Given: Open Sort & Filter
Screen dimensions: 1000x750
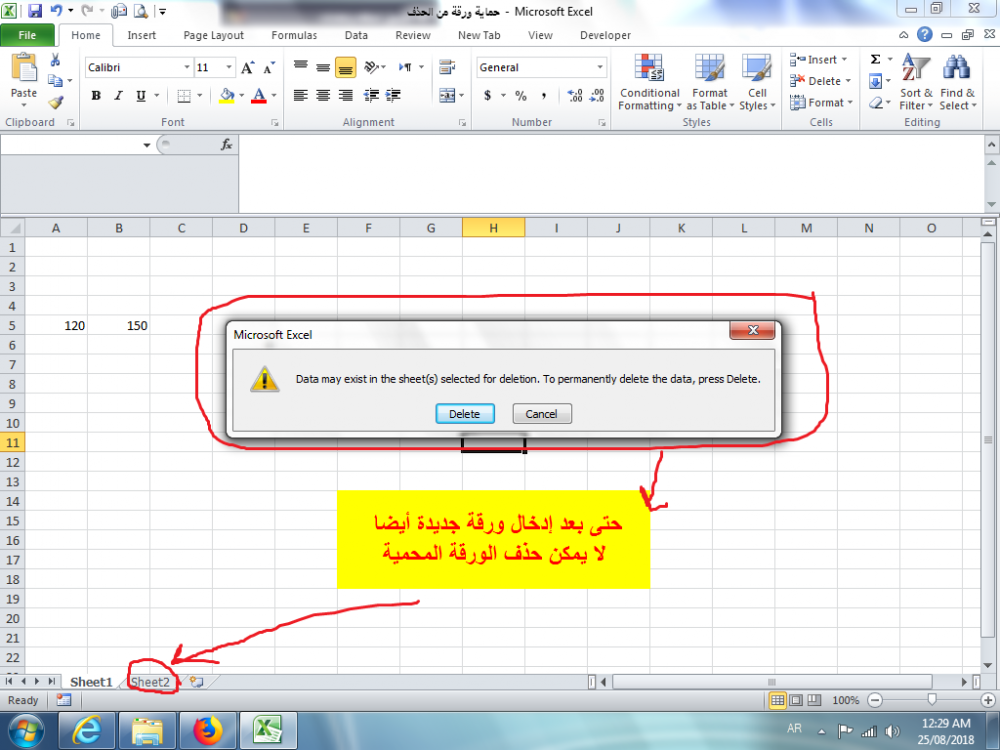Looking at the screenshot, I should pyautogui.click(x=916, y=83).
